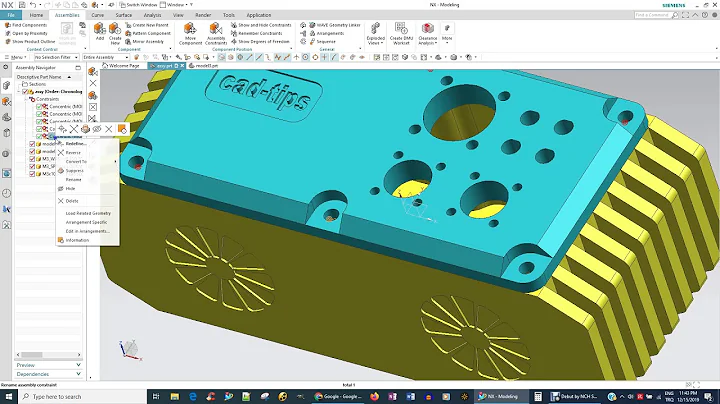Open the Welcome Page tab
Viewport: 720px width, 404px height.
coord(121,66)
